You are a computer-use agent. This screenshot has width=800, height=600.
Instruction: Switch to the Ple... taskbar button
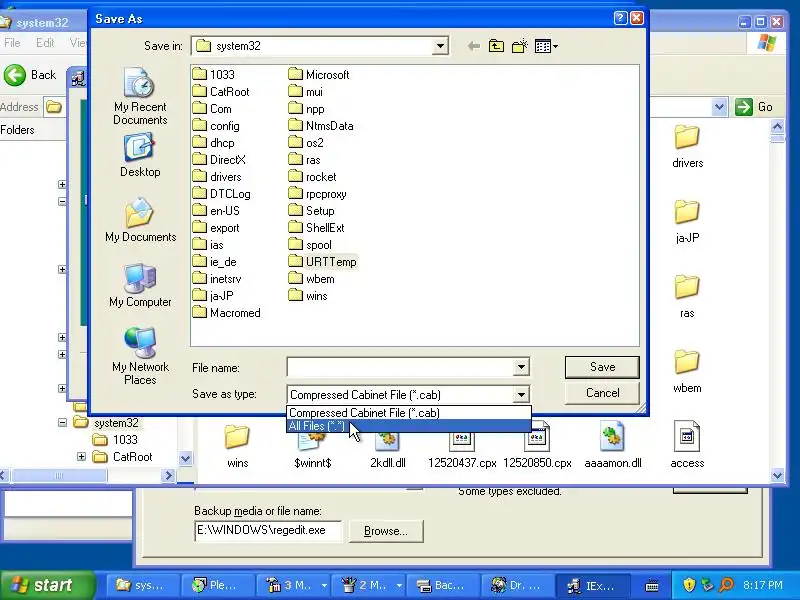pyautogui.click(x=216, y=585)
